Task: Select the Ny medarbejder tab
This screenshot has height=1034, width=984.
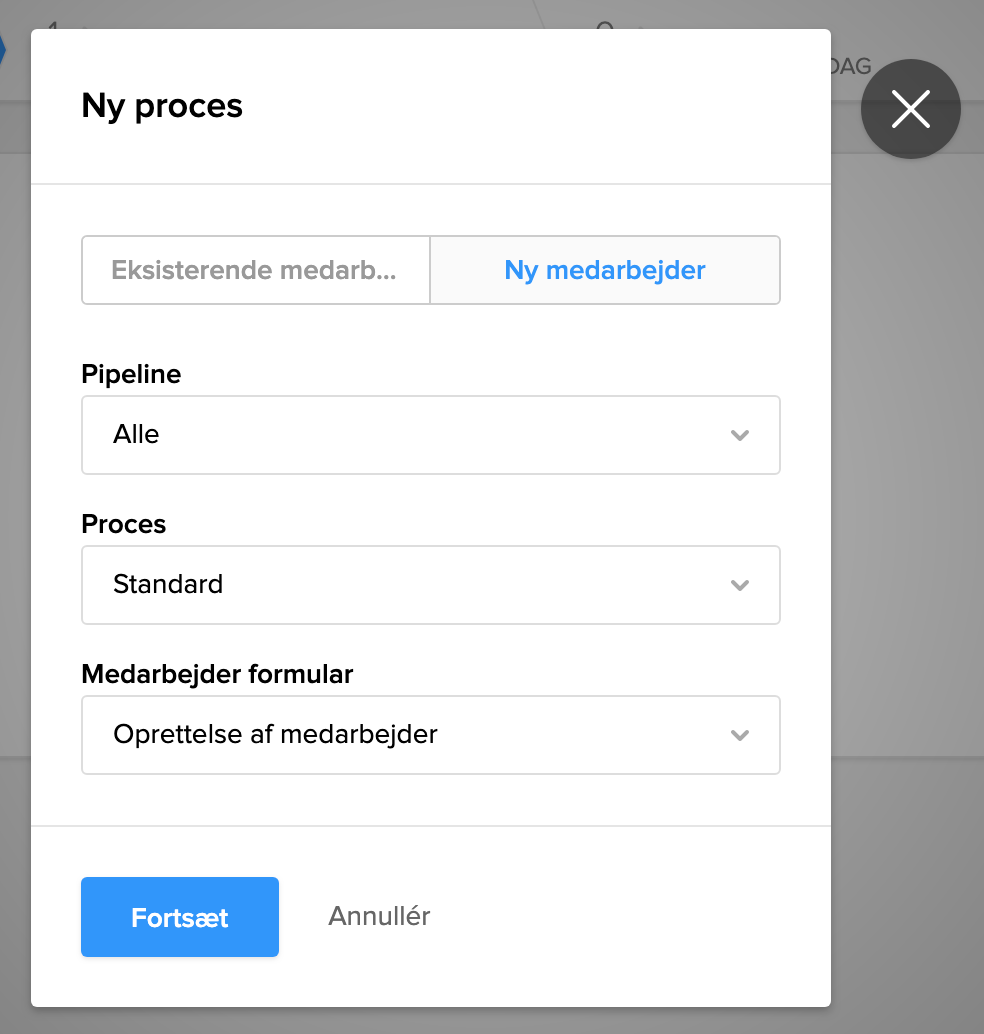Action: coord(604,270)
